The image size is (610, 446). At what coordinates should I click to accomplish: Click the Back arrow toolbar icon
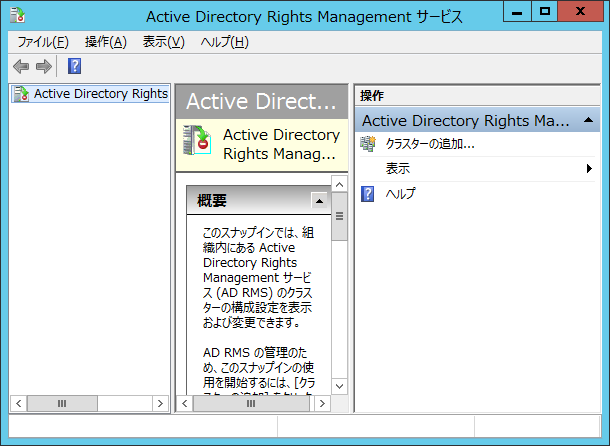pyautogui.click(x=21, y=67)
